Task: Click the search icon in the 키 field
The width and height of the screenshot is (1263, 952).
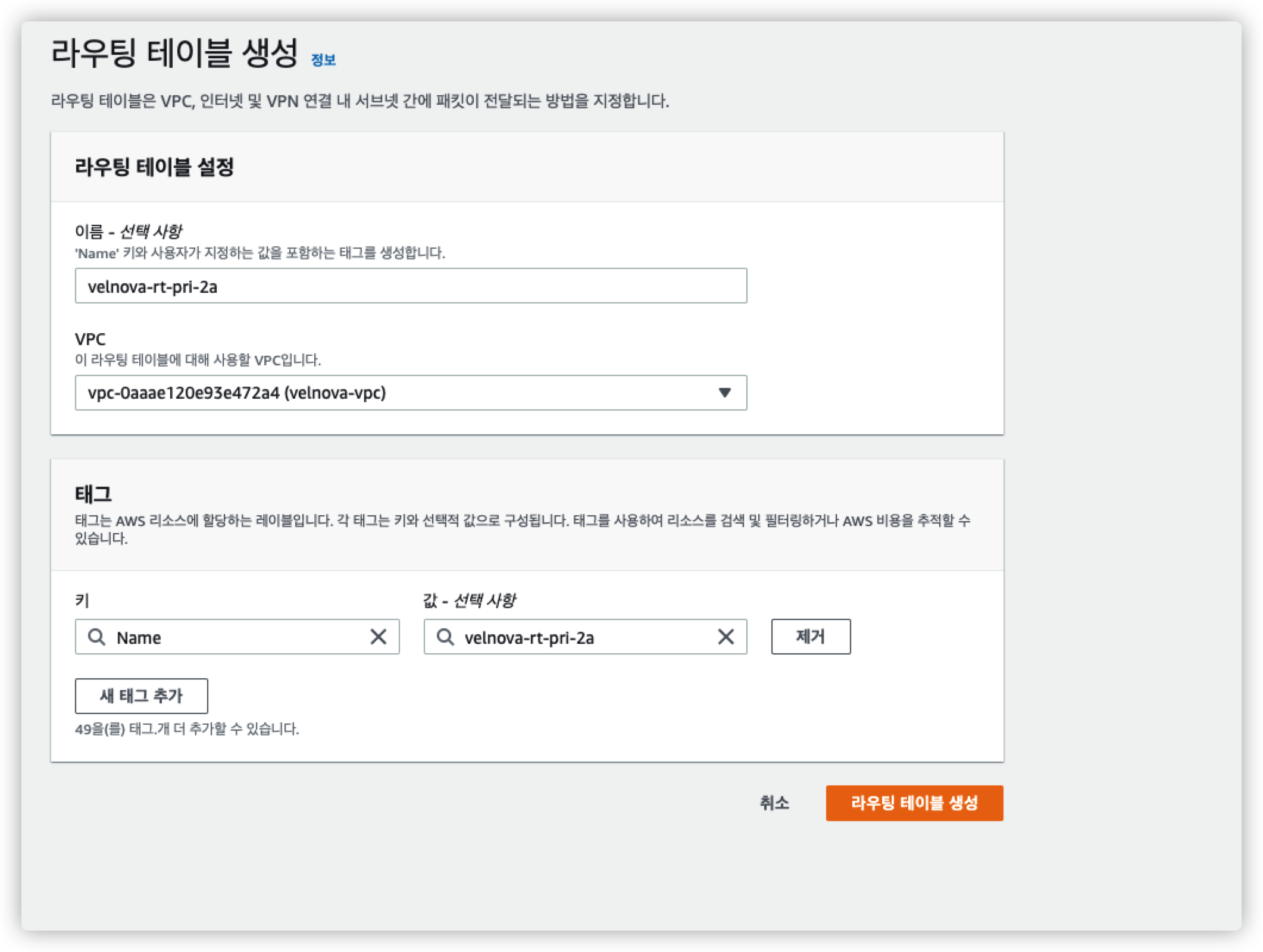Action: pyautogui.click(x=96, y=637)
